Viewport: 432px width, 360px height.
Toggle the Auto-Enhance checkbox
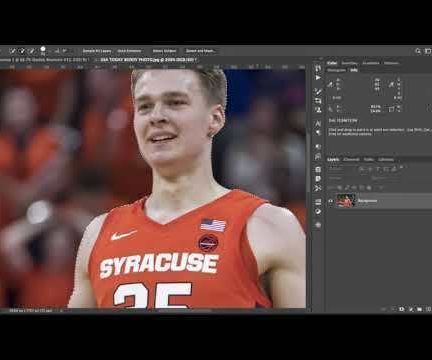(129, 51)
